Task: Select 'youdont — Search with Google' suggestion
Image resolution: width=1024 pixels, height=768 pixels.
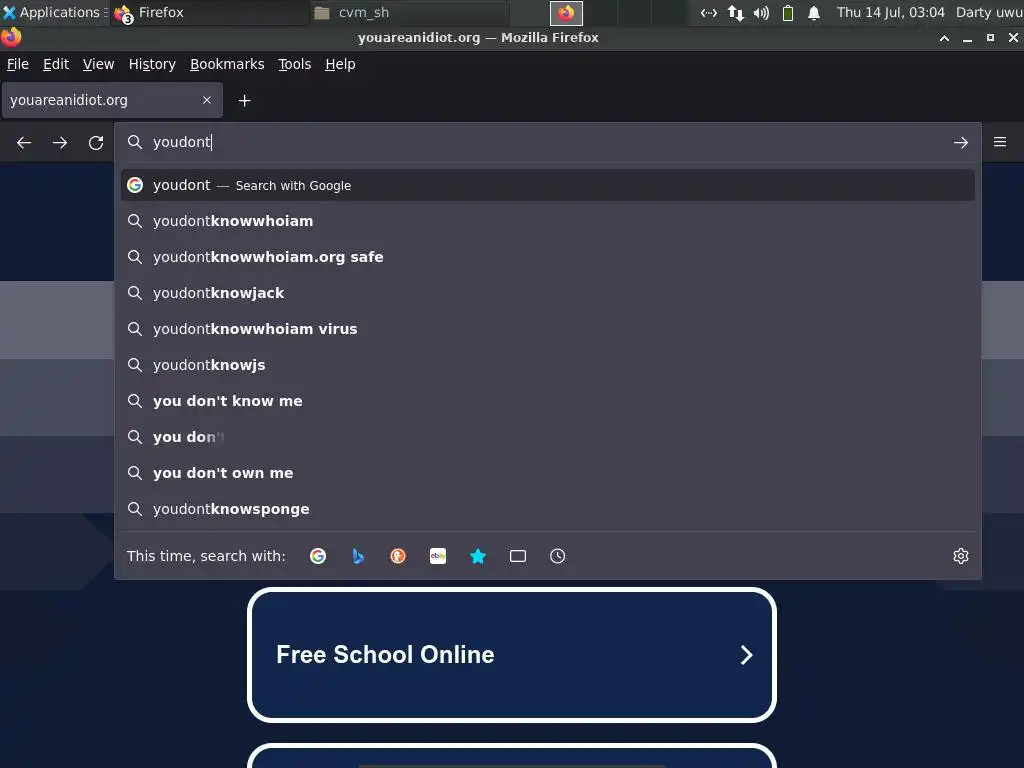Action: click(547, 185)
